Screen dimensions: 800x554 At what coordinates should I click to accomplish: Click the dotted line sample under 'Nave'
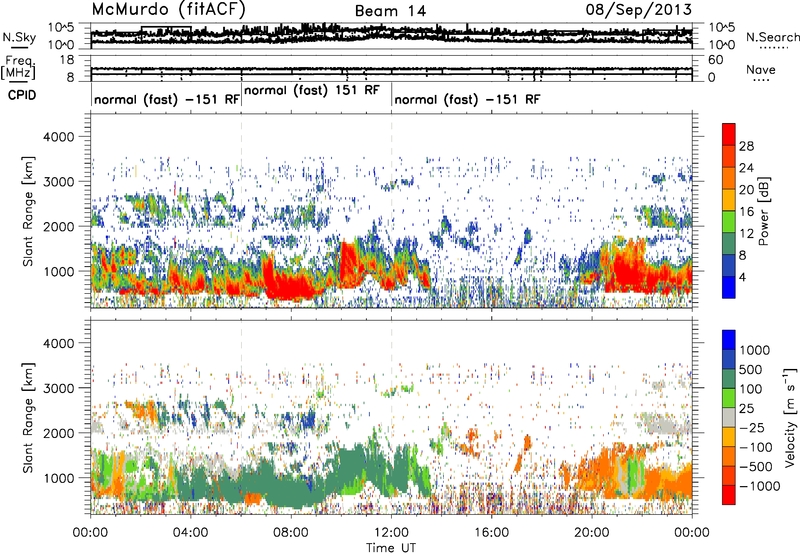[x=761, y=81]
